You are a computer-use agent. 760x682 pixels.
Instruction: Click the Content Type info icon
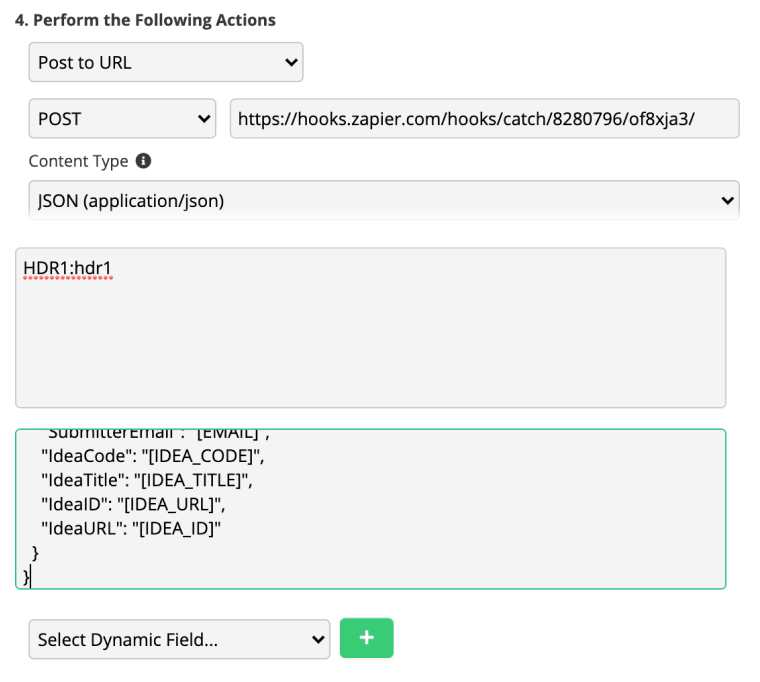coord(143,160)
